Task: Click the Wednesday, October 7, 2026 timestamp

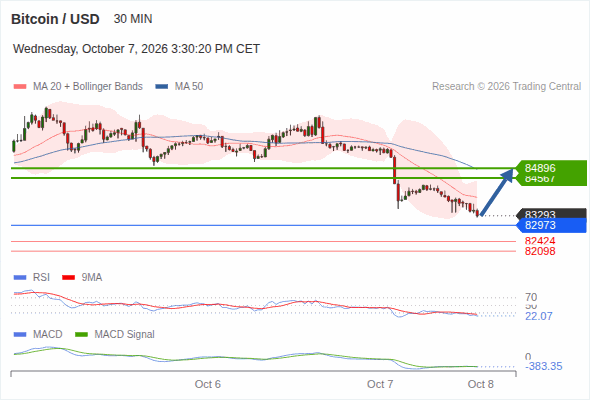Action: [x=136, y=49]
